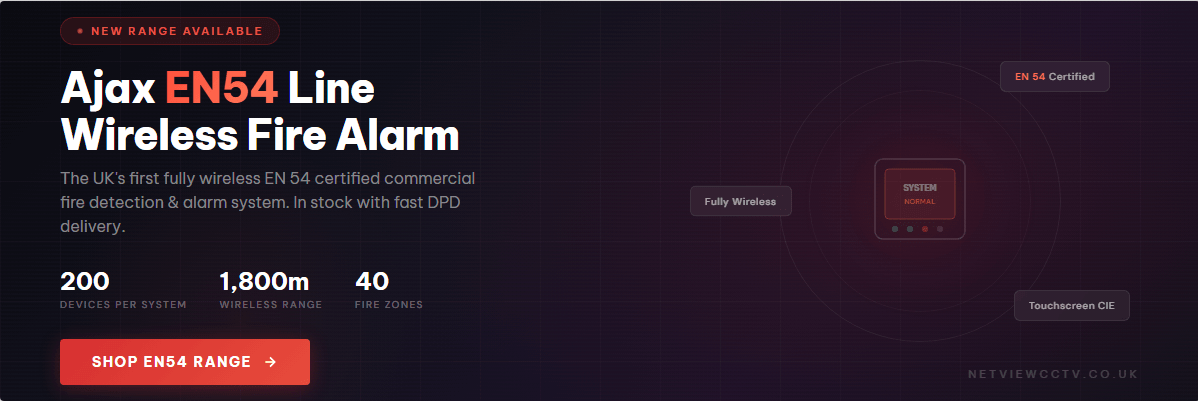Click the Wireless Fire Alarm heading line
Viewport: 1198px width, 401px height.
click(x=260, y=136)
